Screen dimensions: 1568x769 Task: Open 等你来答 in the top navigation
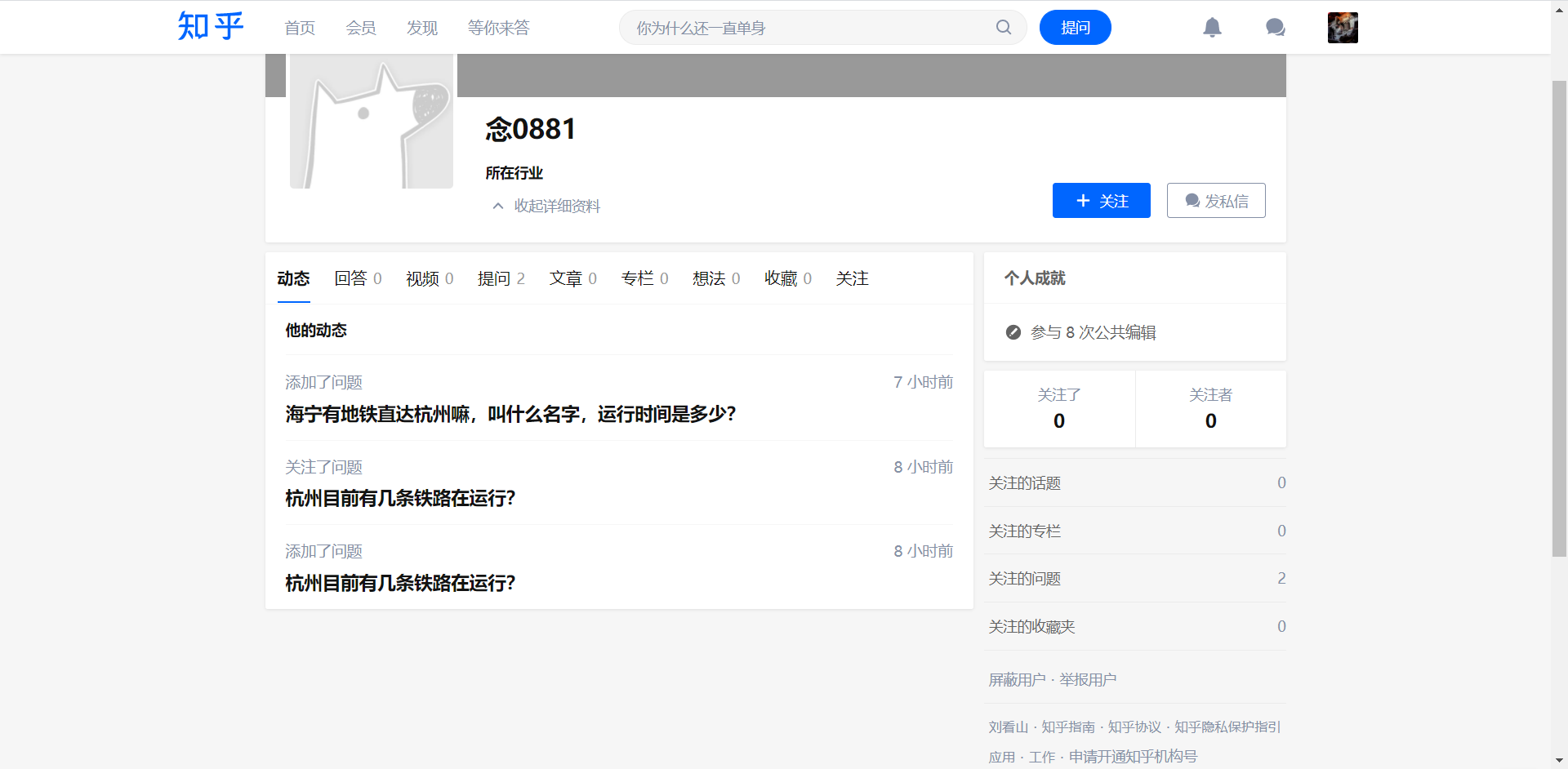click(x=499, y=28)
